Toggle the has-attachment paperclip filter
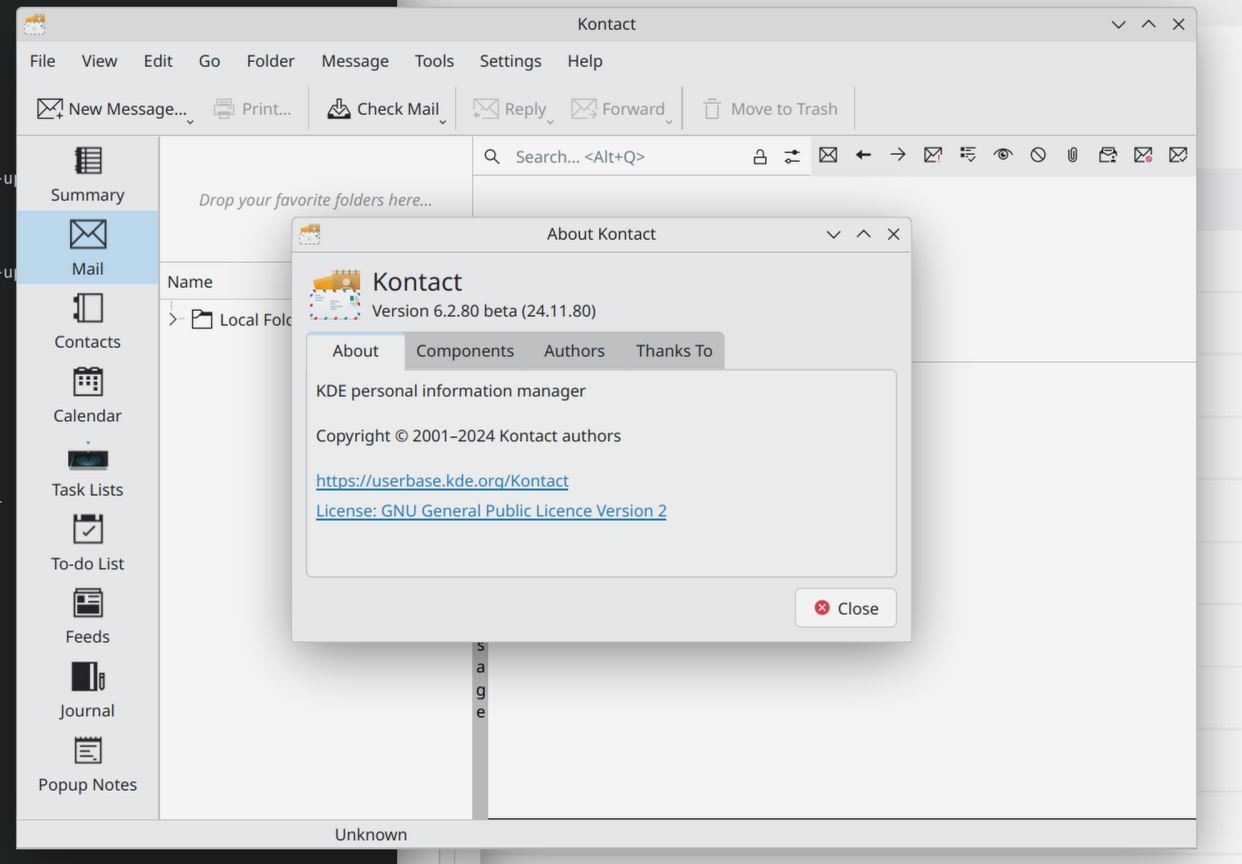The image size is (1242, 864). 1073,155
